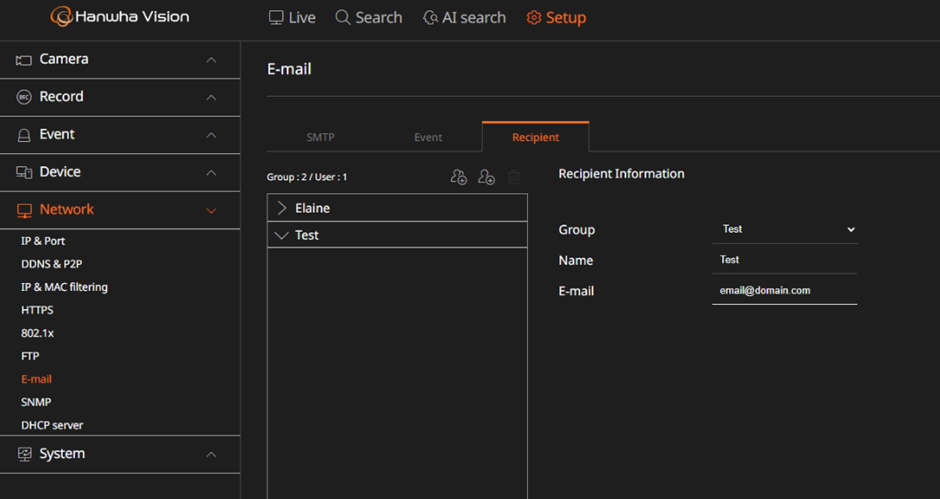Switch to the Event tab
This screenshot has height=499, width=940.
(428, 137)
